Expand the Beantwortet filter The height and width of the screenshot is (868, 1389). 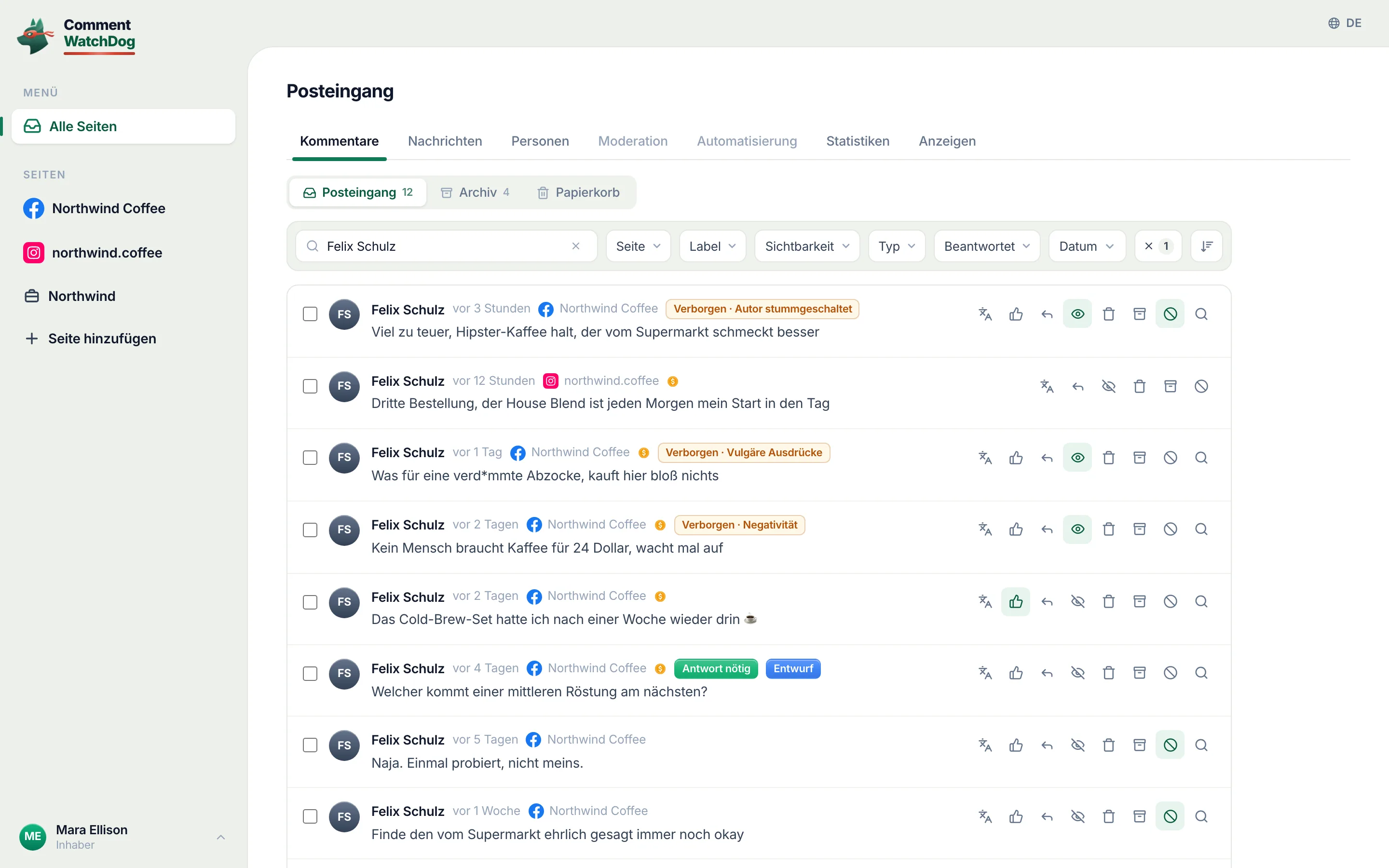[987, 246]
